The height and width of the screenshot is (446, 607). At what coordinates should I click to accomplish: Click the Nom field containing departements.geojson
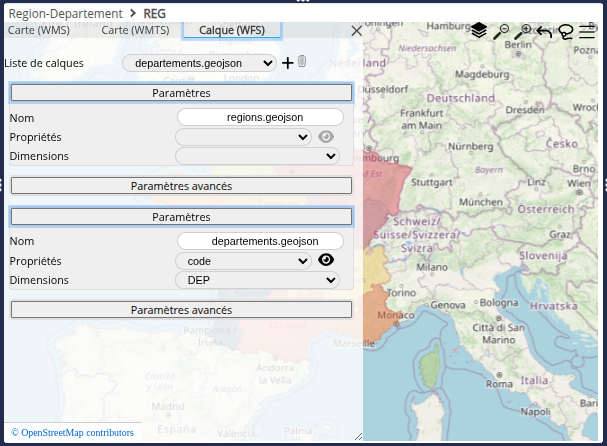click(260, 241)
